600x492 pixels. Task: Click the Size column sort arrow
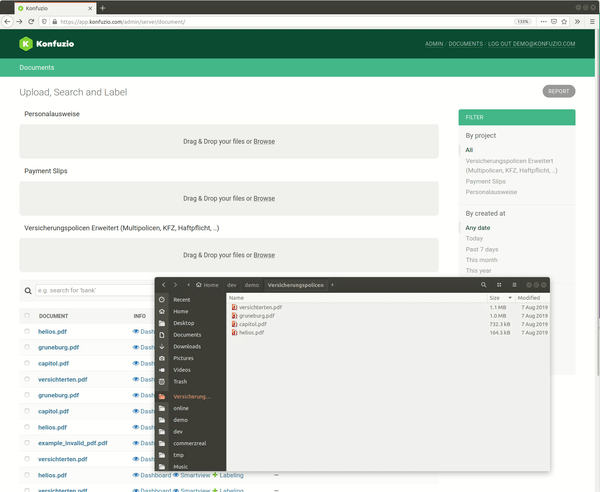click(510, 298)
